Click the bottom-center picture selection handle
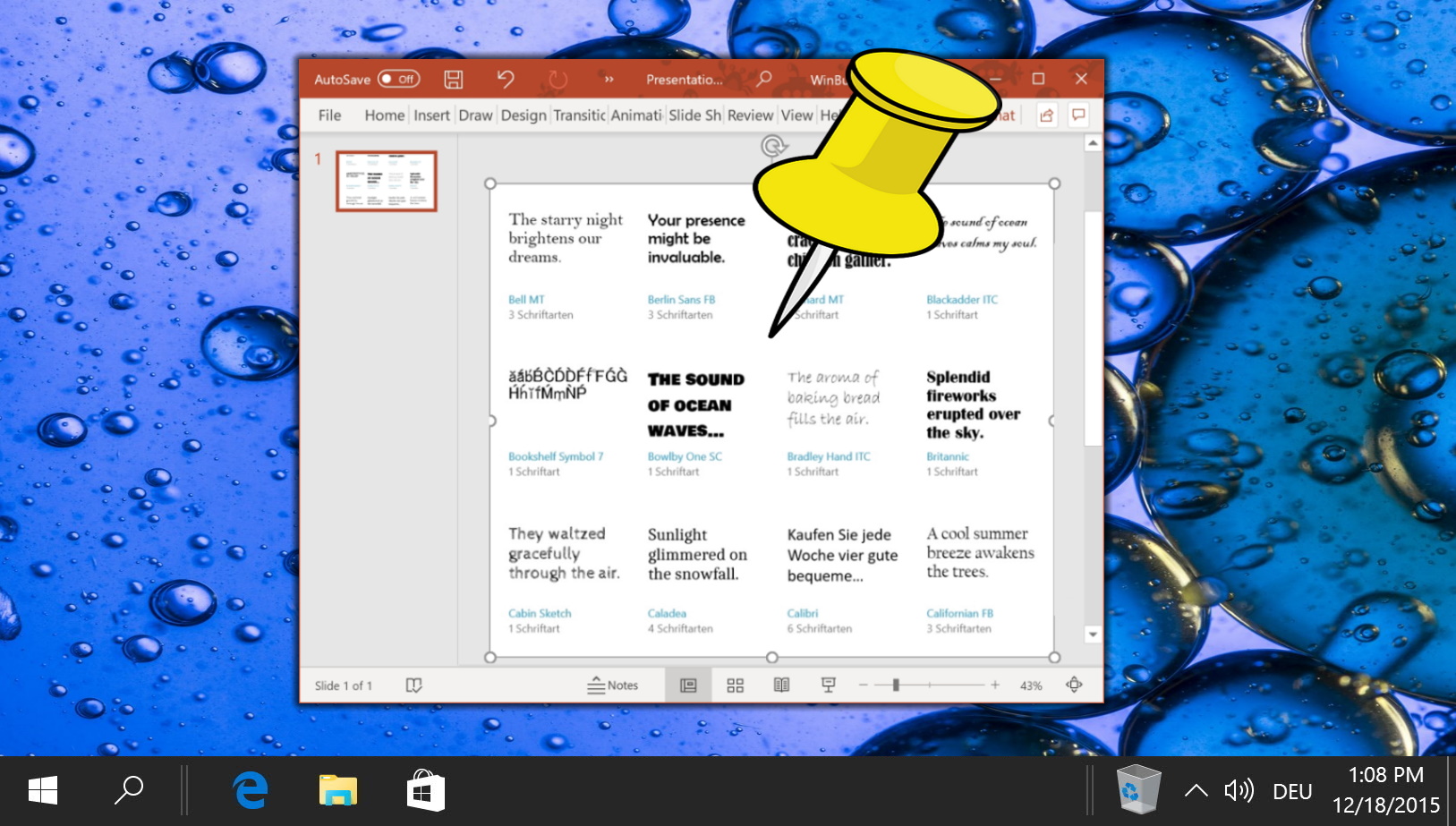 pyautogui.click(x=772, y=657)
